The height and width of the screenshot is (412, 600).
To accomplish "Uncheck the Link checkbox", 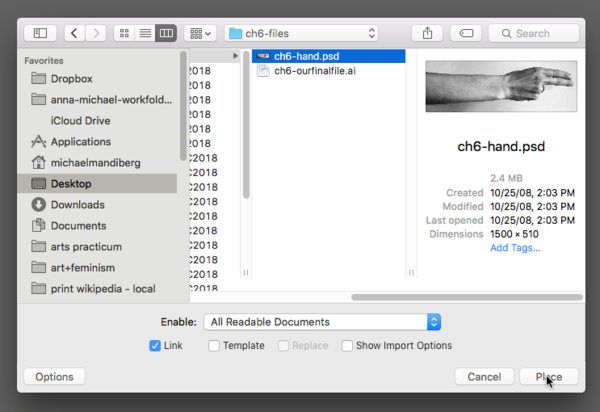I will tap(155, 346).
